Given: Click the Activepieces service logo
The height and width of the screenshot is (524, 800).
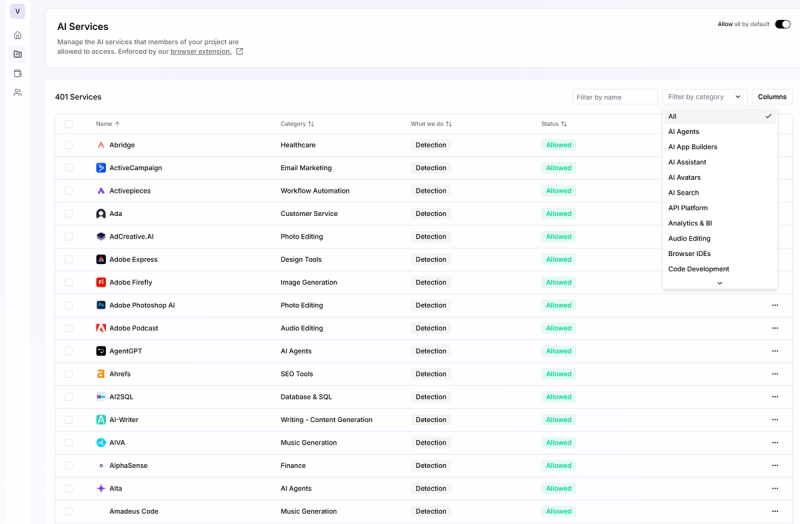Looking at the screenshot, I should tap(101, 191).
